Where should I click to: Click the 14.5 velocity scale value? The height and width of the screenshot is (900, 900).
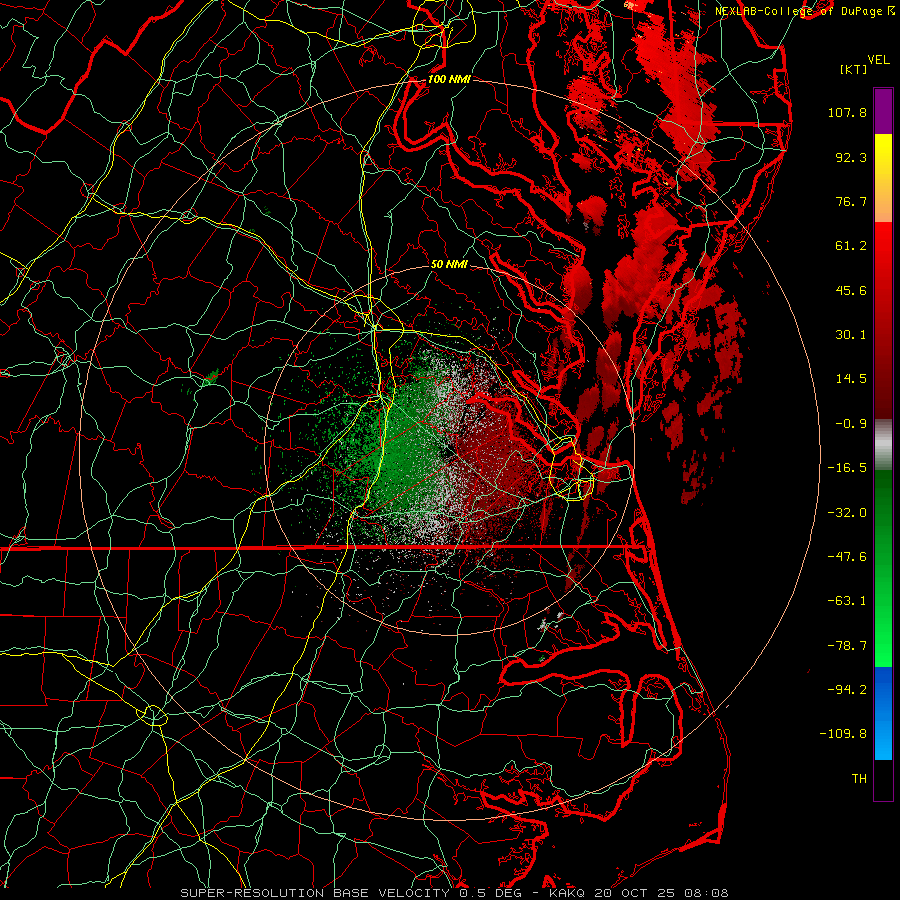click(x=851, y=379)
